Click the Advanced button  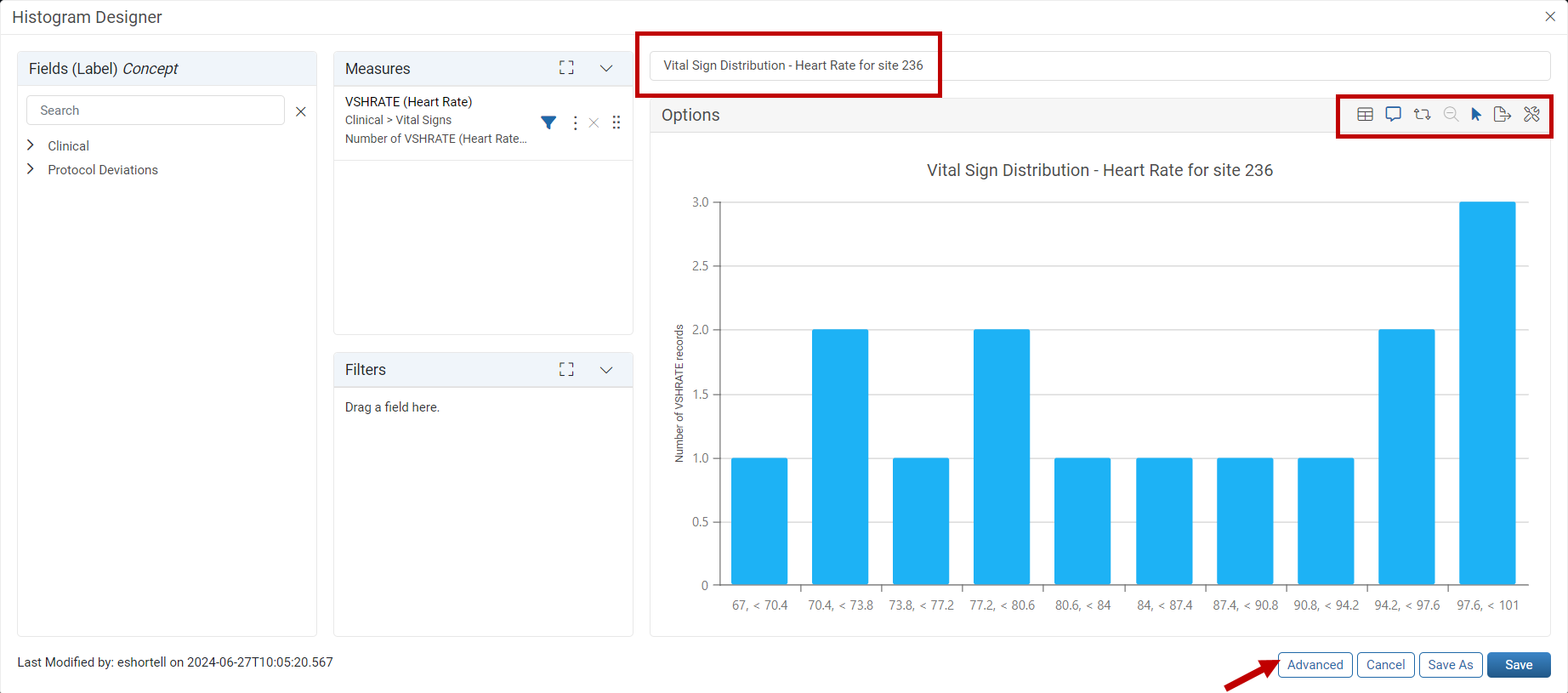(x=1315, y=665)
